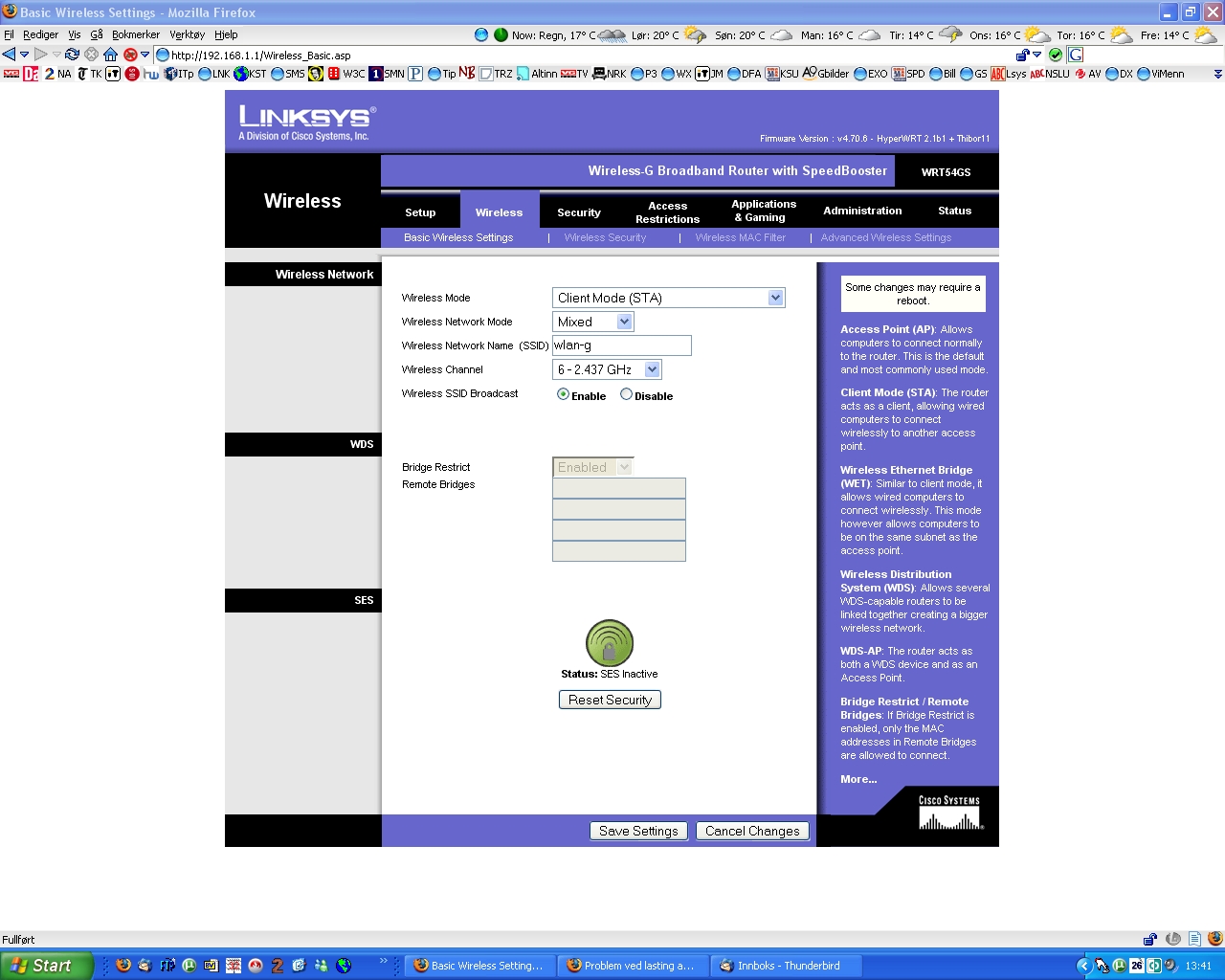Open the ViMenn bookmark

point(1160,74)
